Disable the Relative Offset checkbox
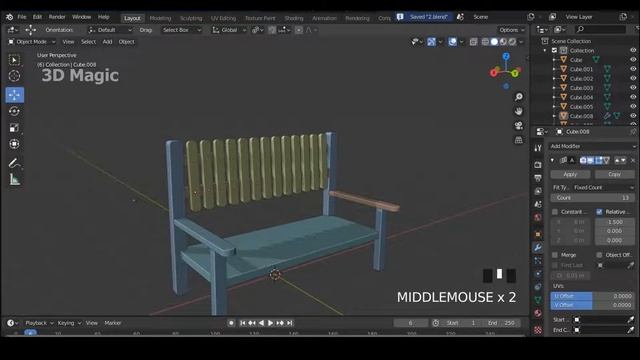Viewport: 640px width, 360px height. (599, 212)
